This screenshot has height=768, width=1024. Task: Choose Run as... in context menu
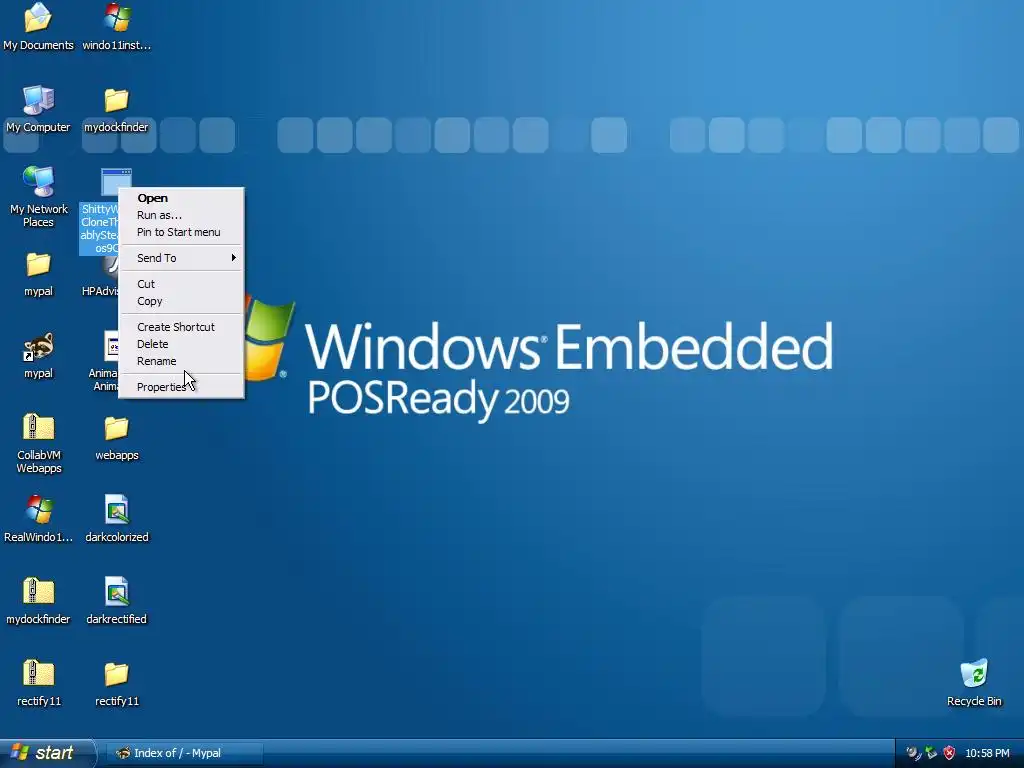pos(181,215)
